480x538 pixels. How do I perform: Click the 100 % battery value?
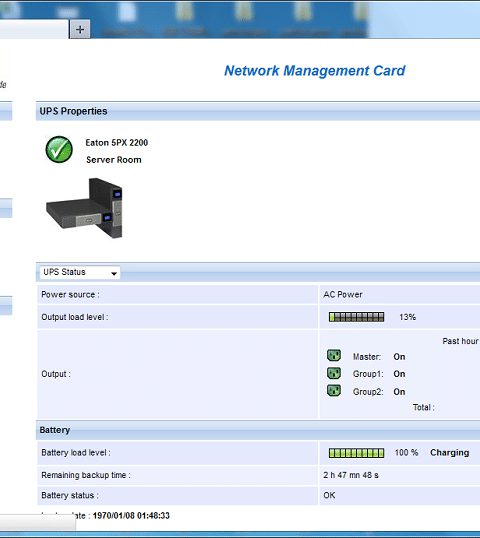[x=406, y=453]
